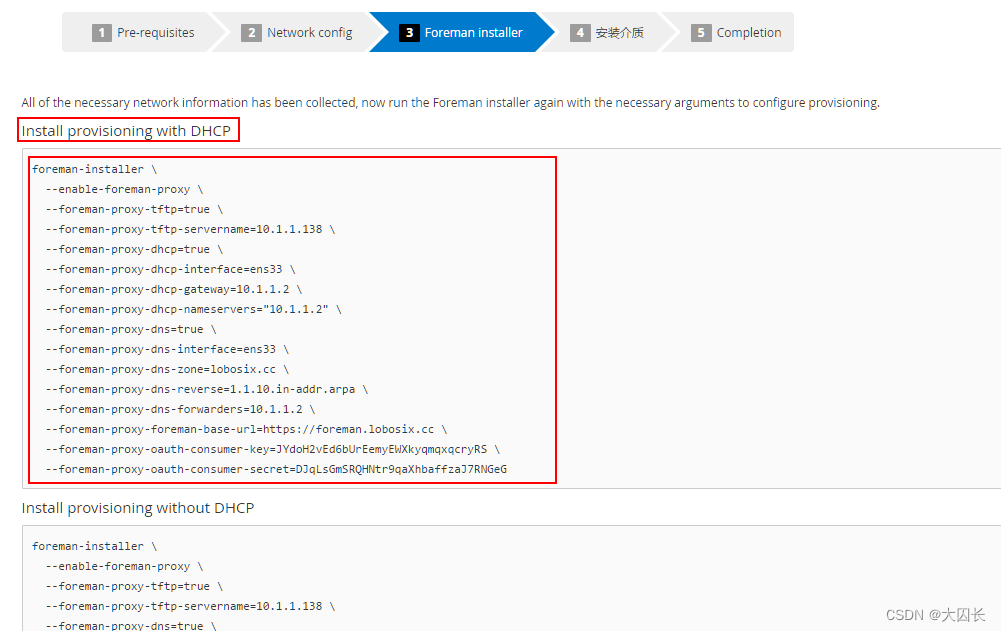Click the dhcp-gateway=10.1.1.2 line

174,289
